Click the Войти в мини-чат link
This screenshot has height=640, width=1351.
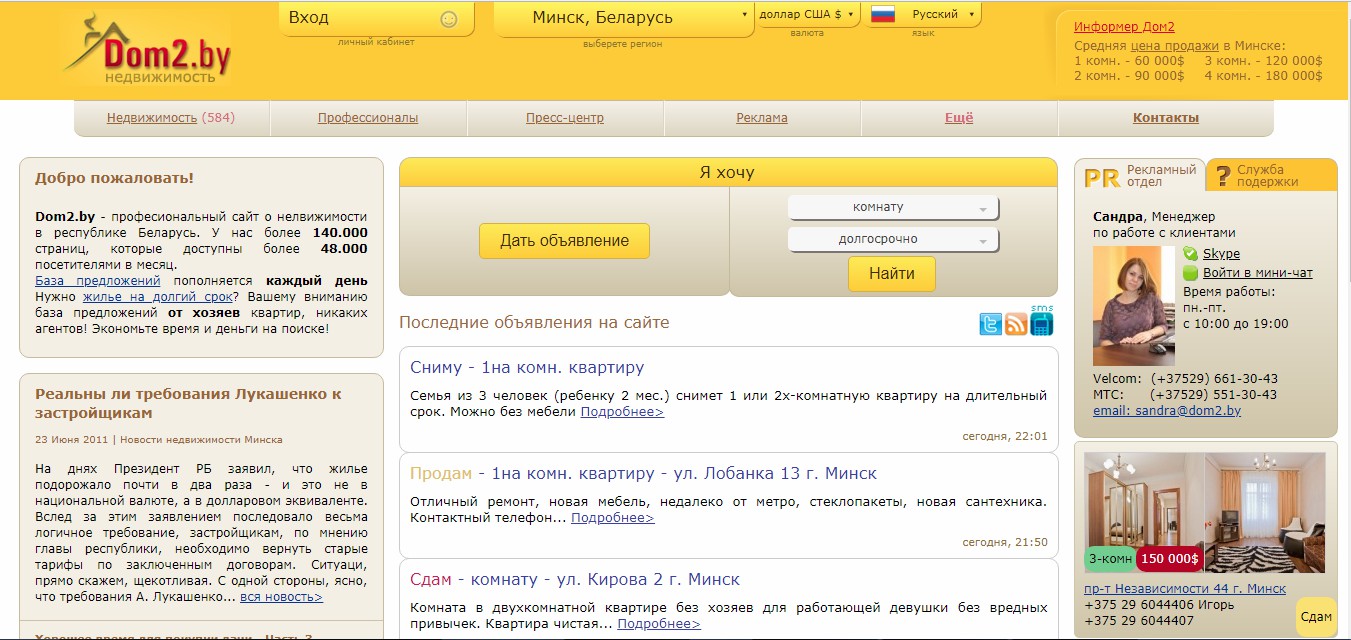1258,273
